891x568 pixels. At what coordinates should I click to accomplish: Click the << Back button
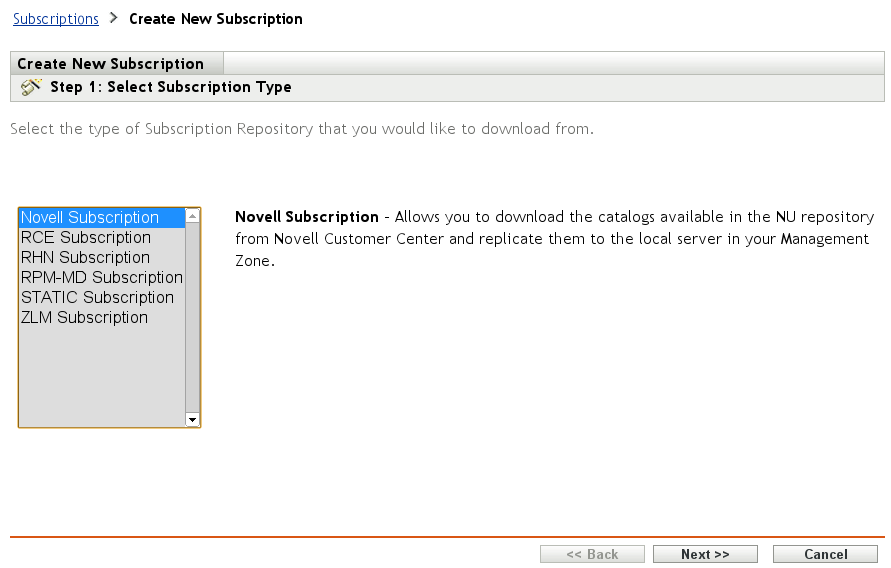click(x=592, y=554)
